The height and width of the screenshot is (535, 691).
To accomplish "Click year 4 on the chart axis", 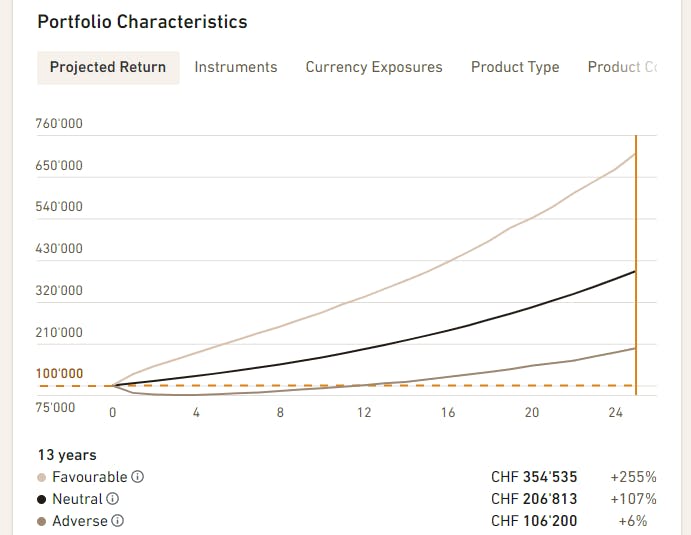I will tap(196, 412).
